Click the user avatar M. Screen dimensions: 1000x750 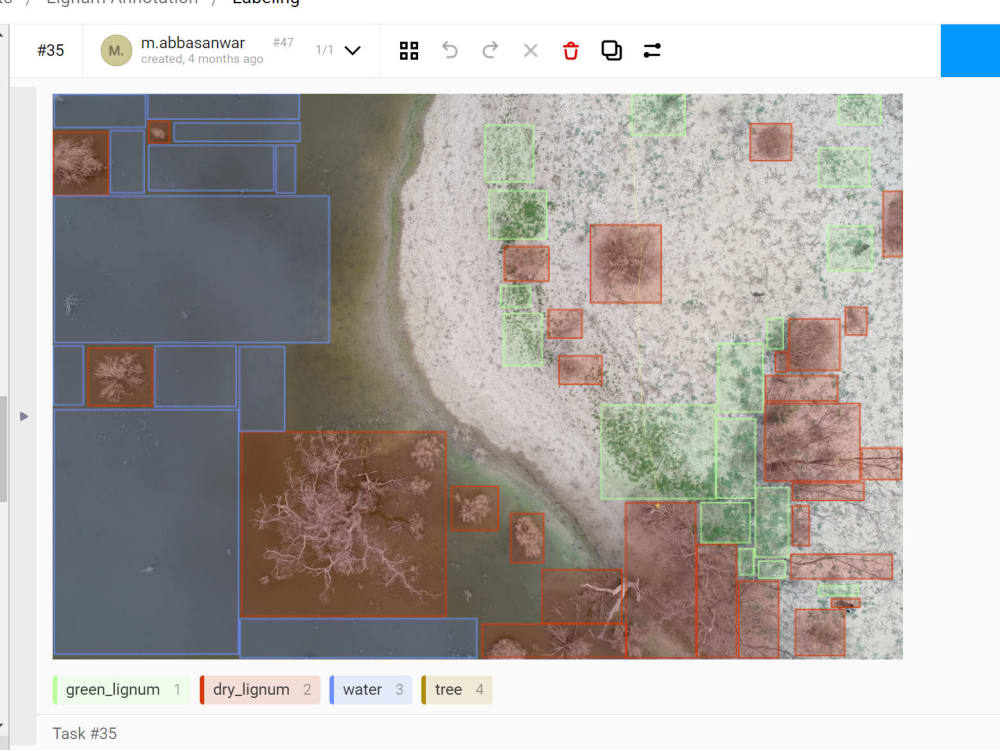tap(116, 50)
